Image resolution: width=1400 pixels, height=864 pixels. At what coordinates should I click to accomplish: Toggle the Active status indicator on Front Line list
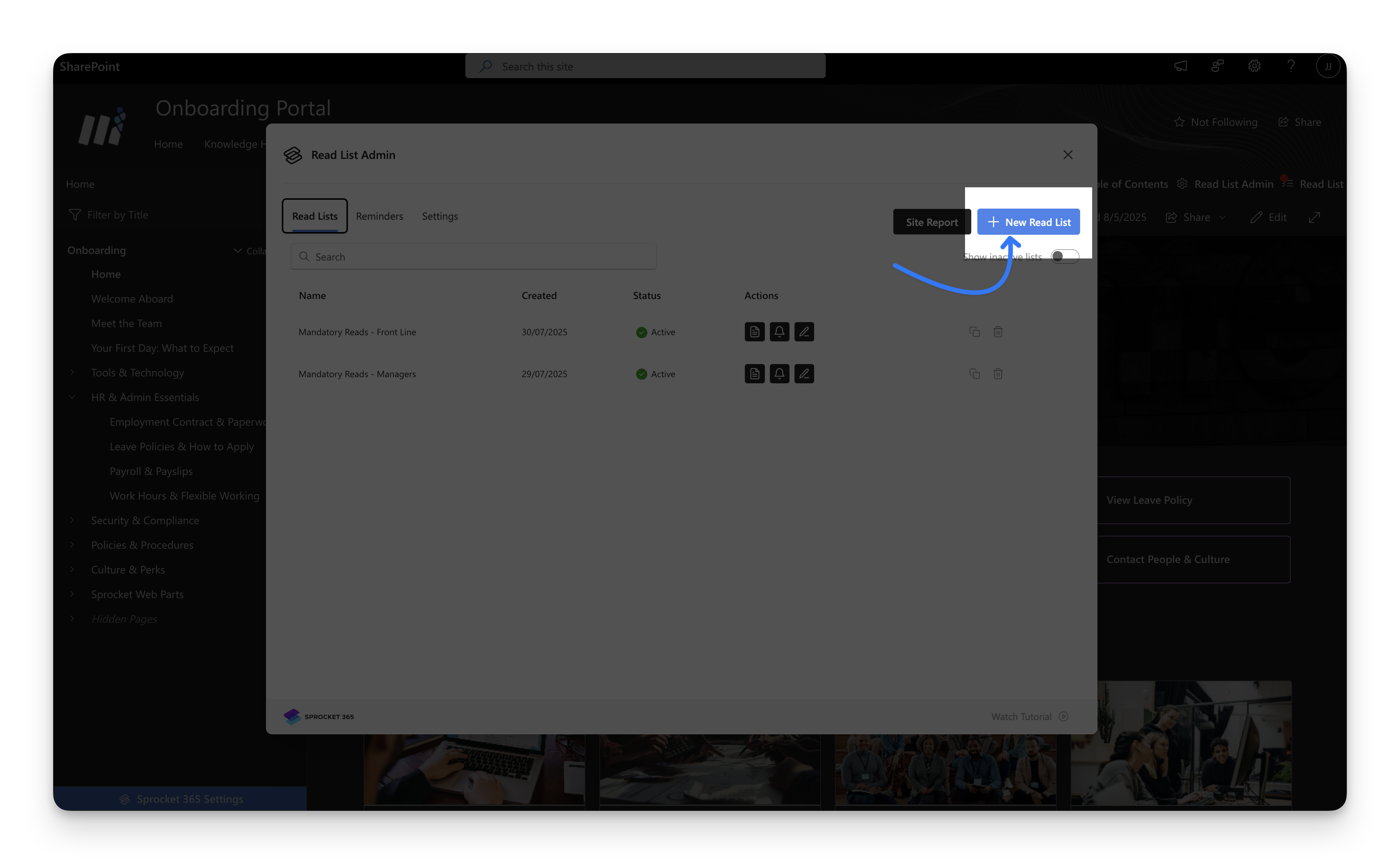click(641, 331)
